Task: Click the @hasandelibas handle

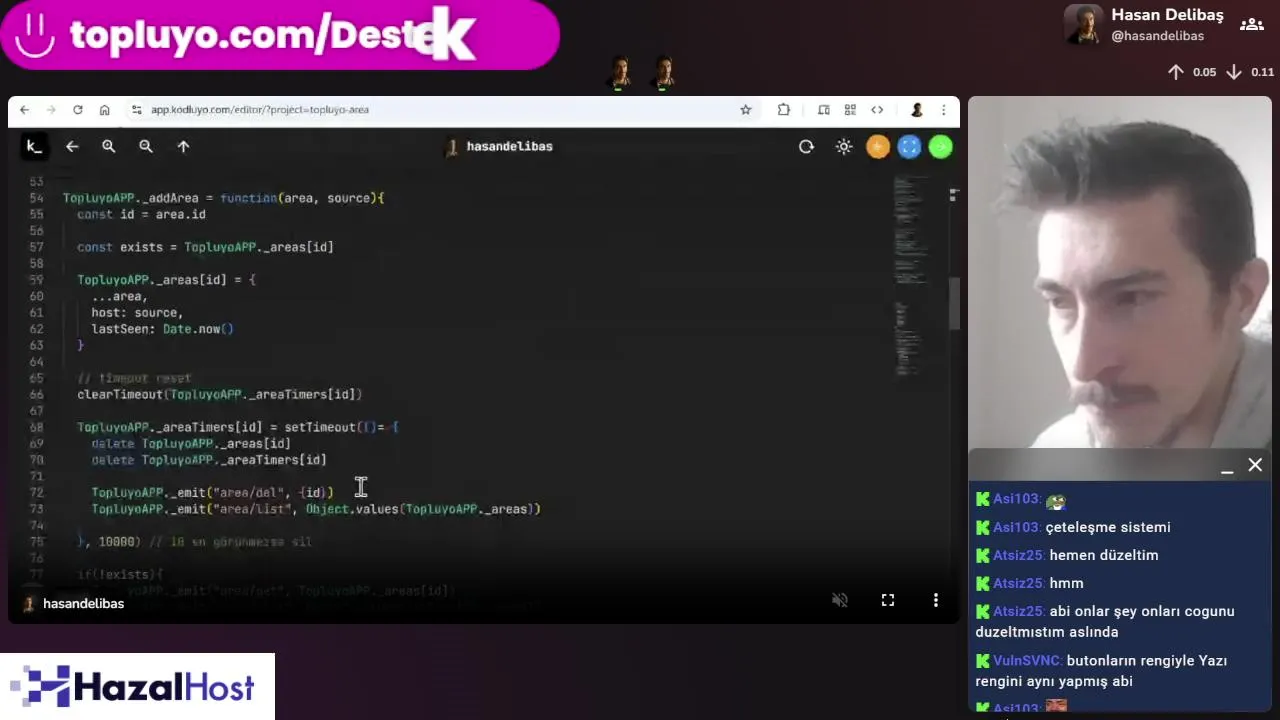Action: (1157, 36)
